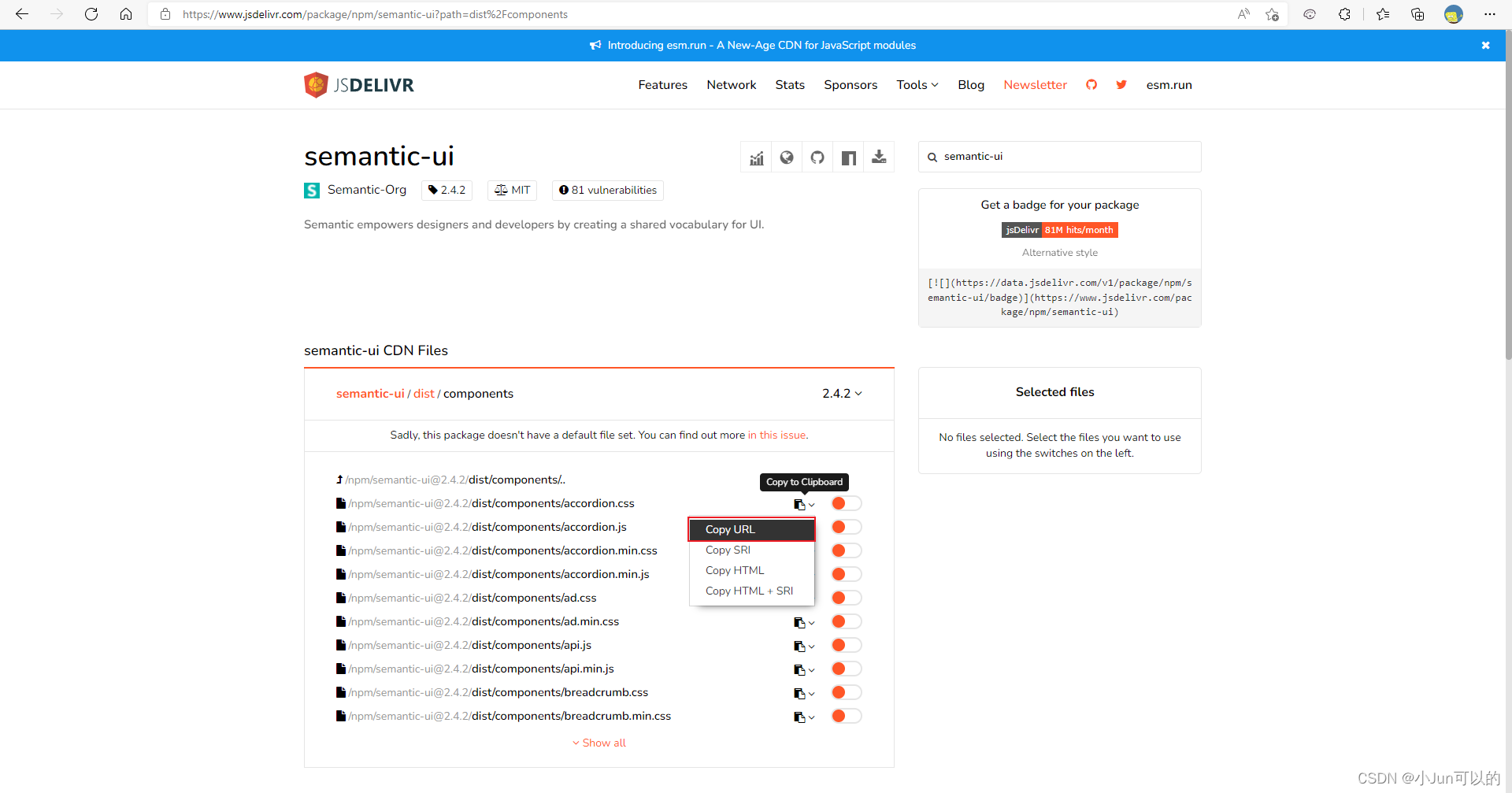Click the browser back arrow
Screen dimensions: 1512x793
pos(22,14)
